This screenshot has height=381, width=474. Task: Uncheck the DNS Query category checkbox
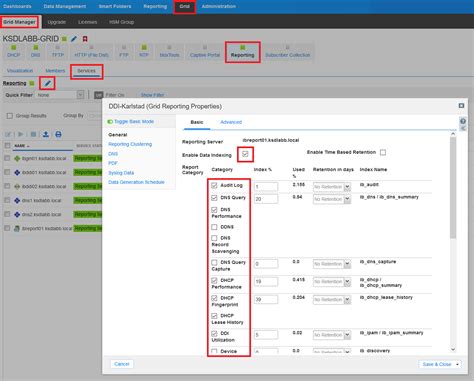click(214, 198)
